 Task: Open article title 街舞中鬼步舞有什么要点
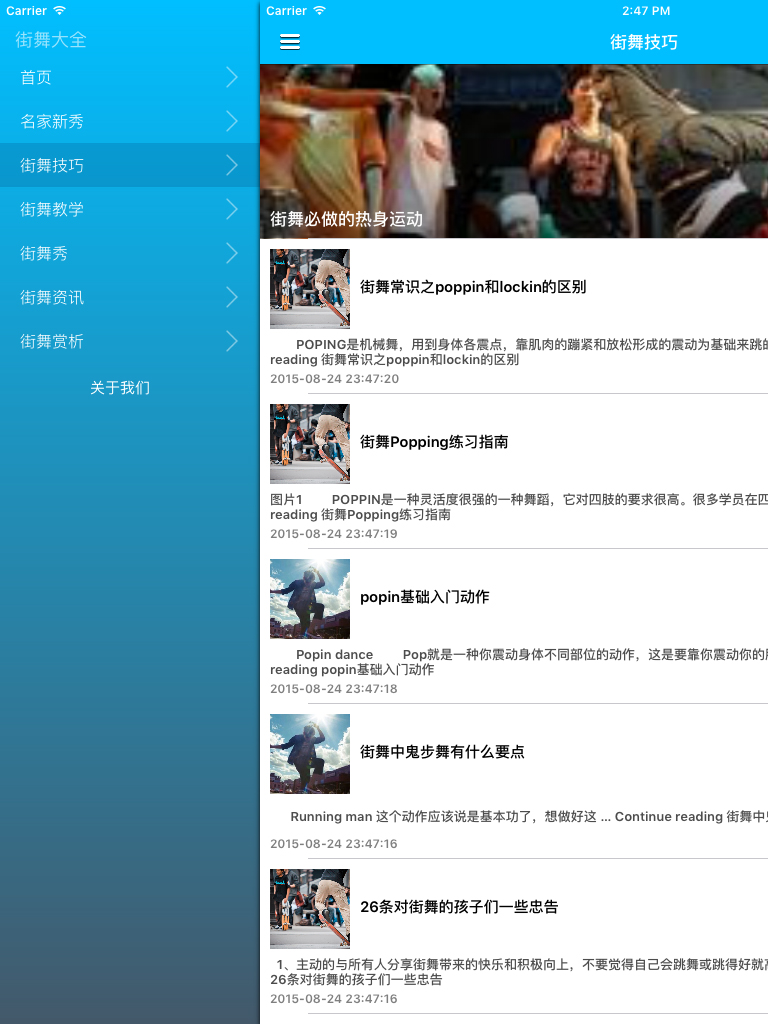coord(442,752)
